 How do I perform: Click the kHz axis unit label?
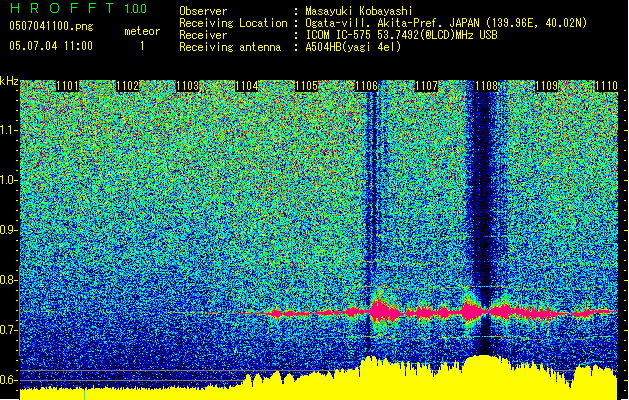click(9, 81)
